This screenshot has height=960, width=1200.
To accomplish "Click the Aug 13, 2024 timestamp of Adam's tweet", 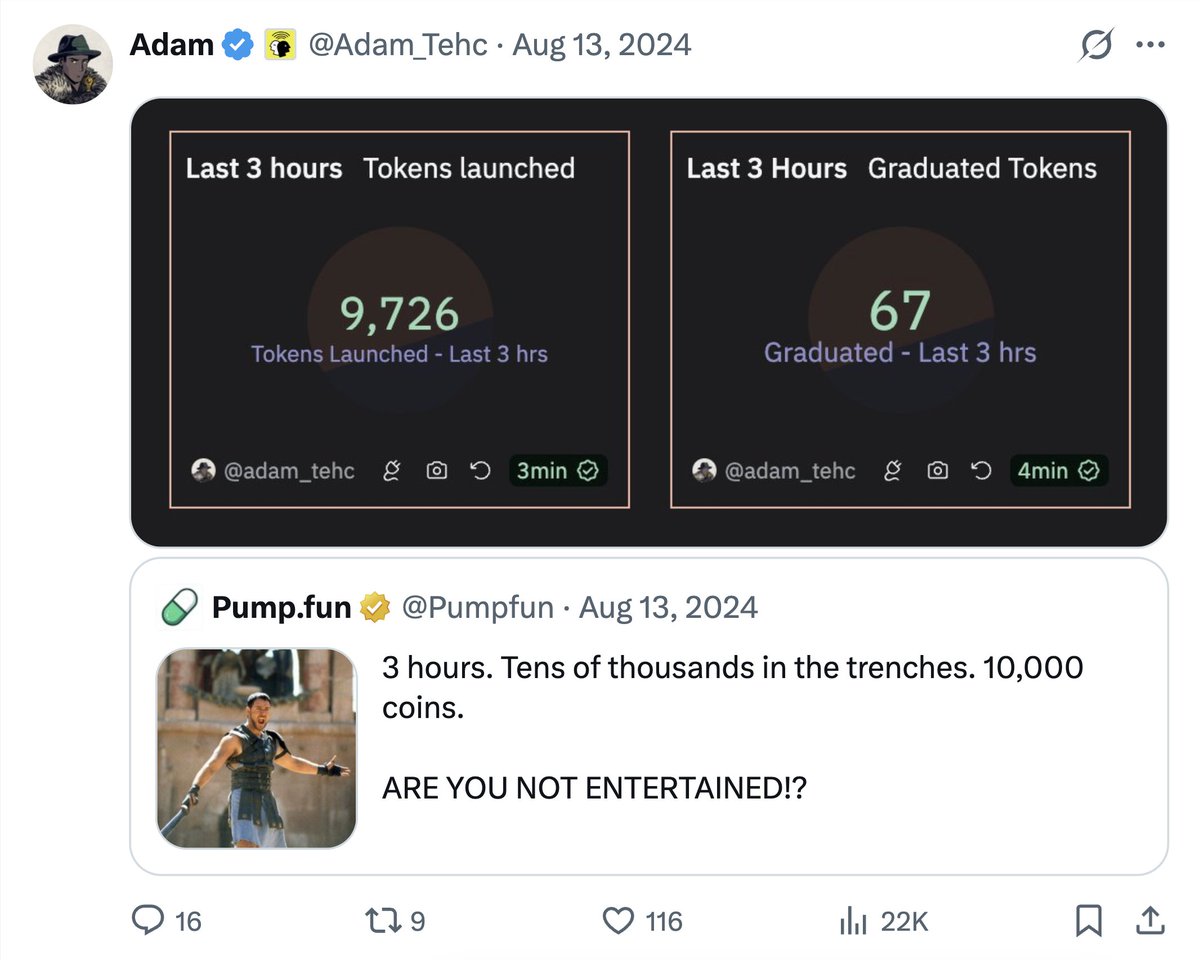I will coord(602,45).
